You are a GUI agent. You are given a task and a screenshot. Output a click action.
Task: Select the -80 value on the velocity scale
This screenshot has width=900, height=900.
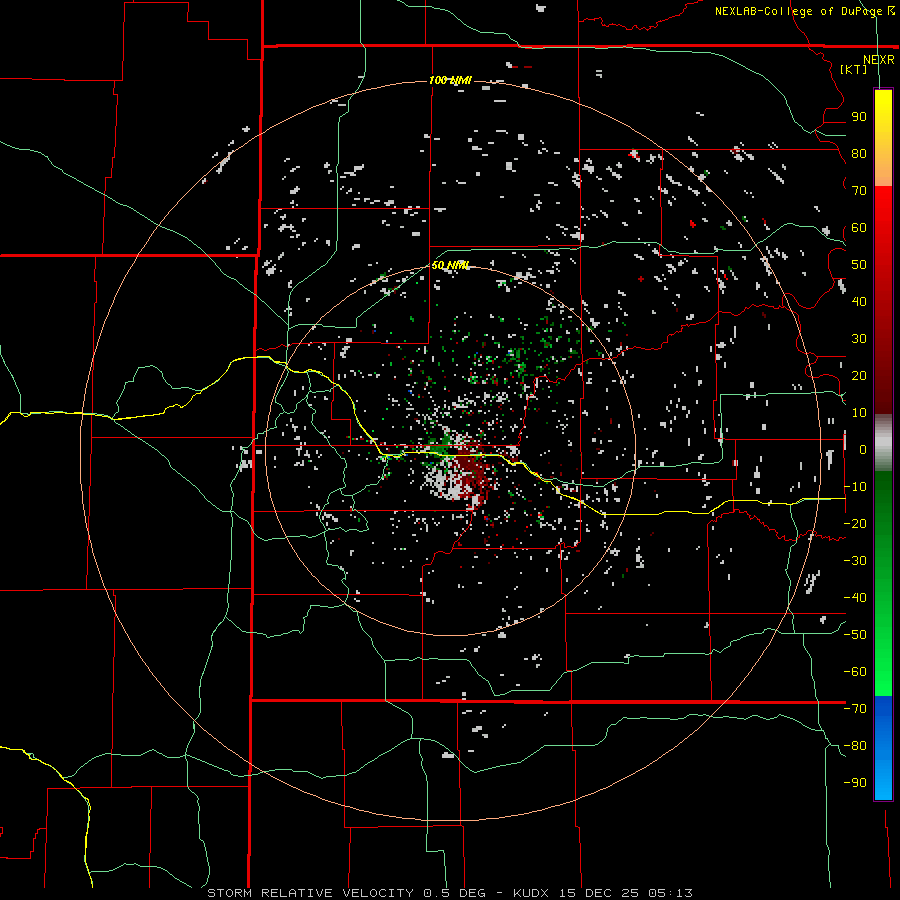[855, 746]
